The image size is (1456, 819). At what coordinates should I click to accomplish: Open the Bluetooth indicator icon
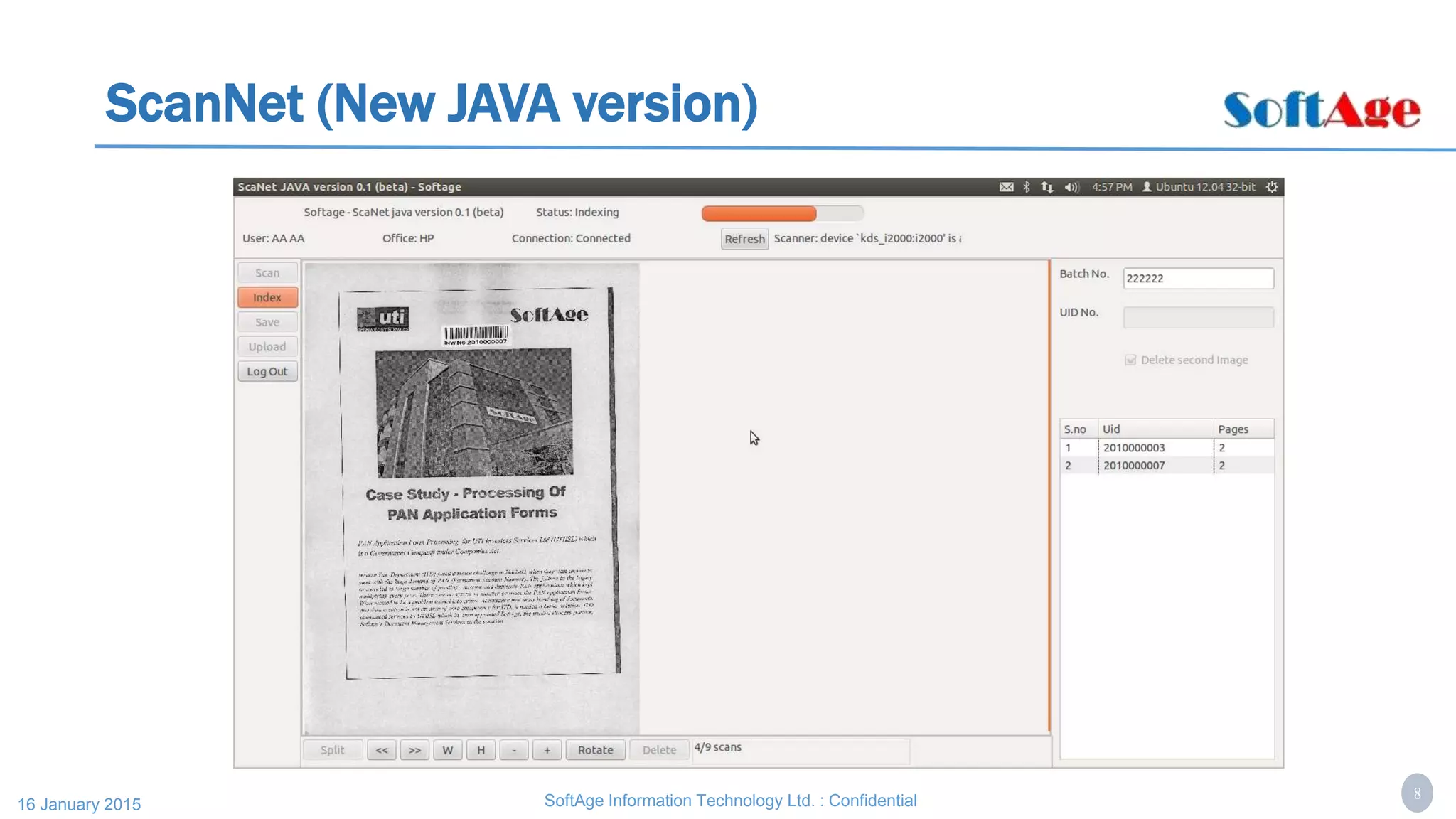pyautogui.click(x=1027, y=187)
